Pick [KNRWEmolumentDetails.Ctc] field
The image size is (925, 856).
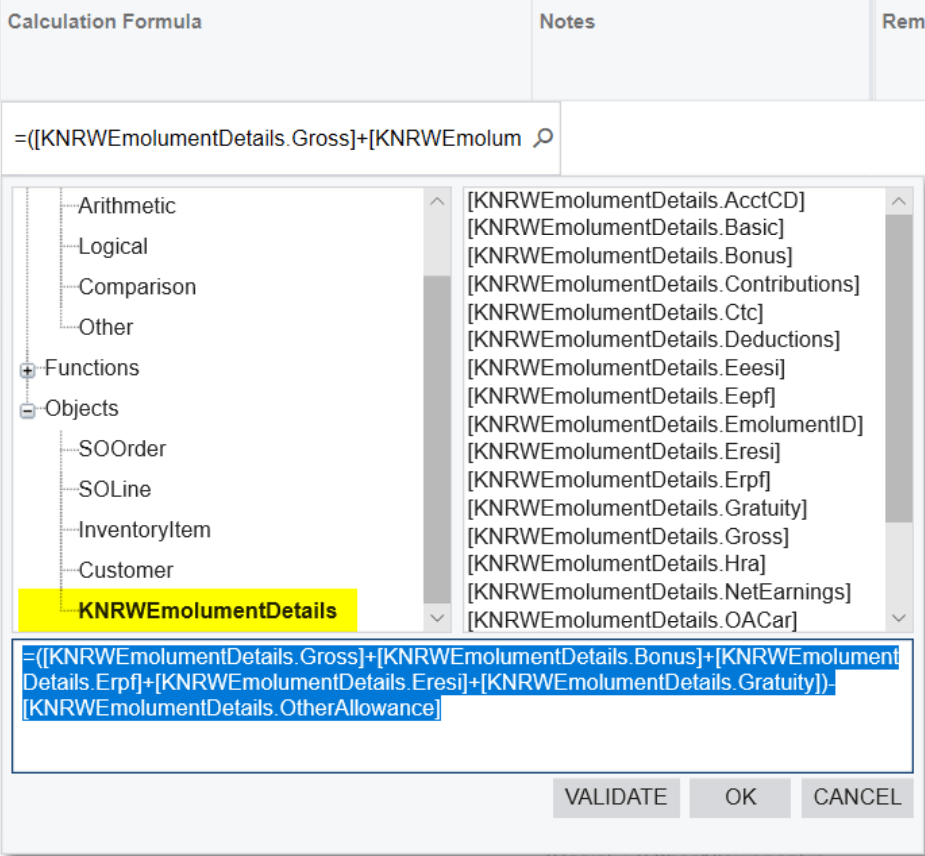pyautogui.click(x=615, y=312)
